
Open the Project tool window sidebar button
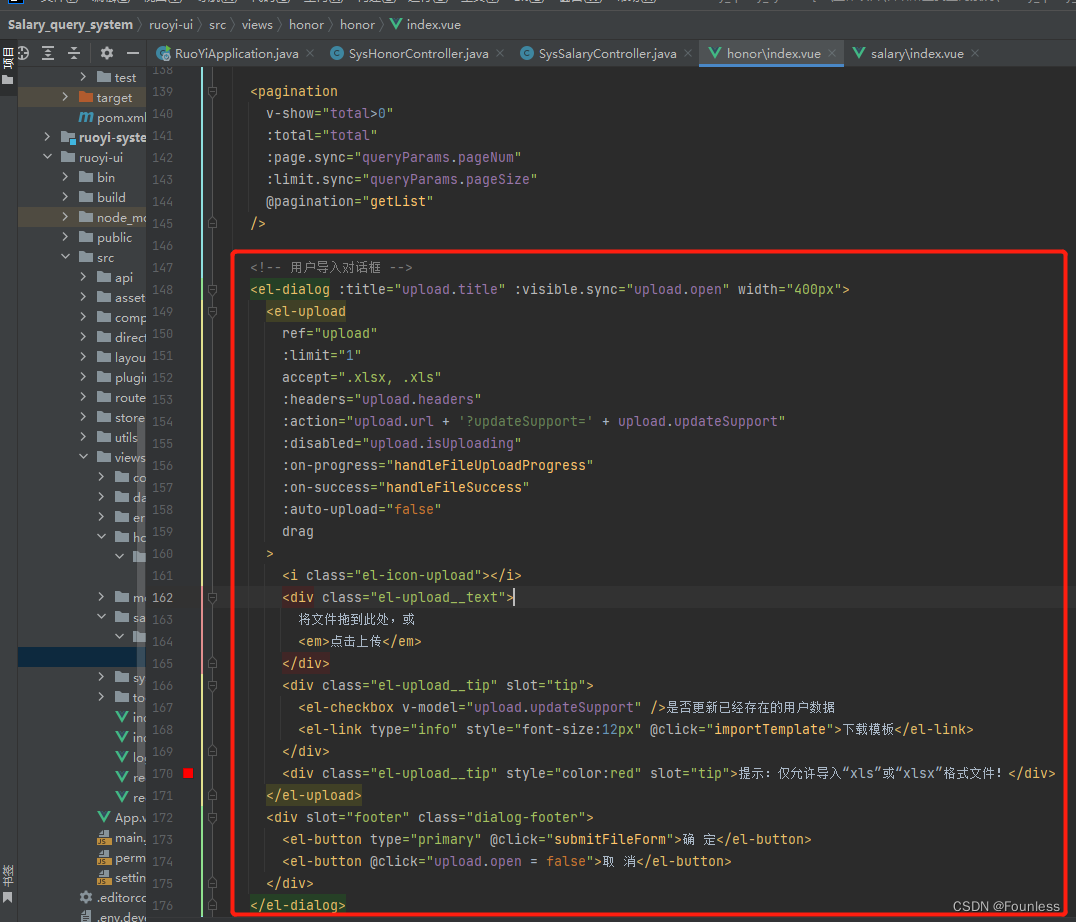click(8, 66)
